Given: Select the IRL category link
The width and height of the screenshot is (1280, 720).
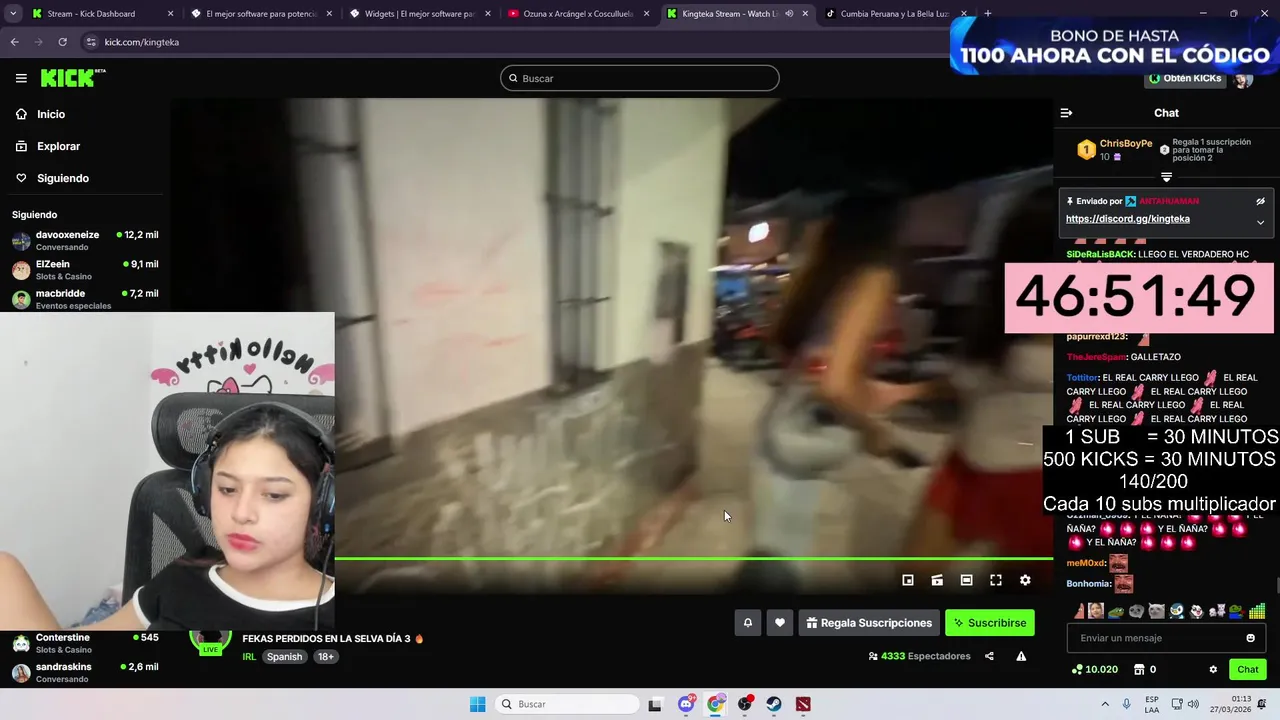Looking at the screenshot, I should 249,657.
